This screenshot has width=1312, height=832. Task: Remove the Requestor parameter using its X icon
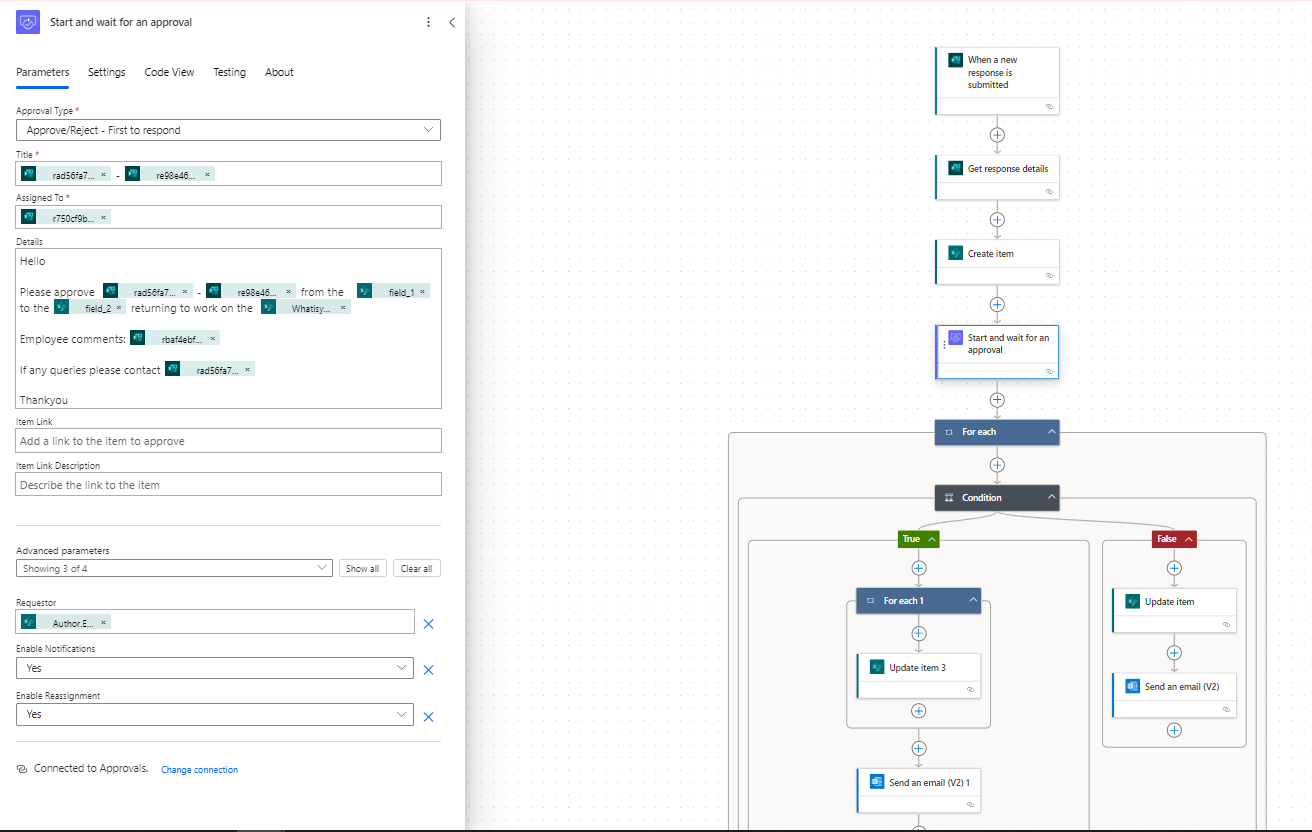(x=428, y=624)
